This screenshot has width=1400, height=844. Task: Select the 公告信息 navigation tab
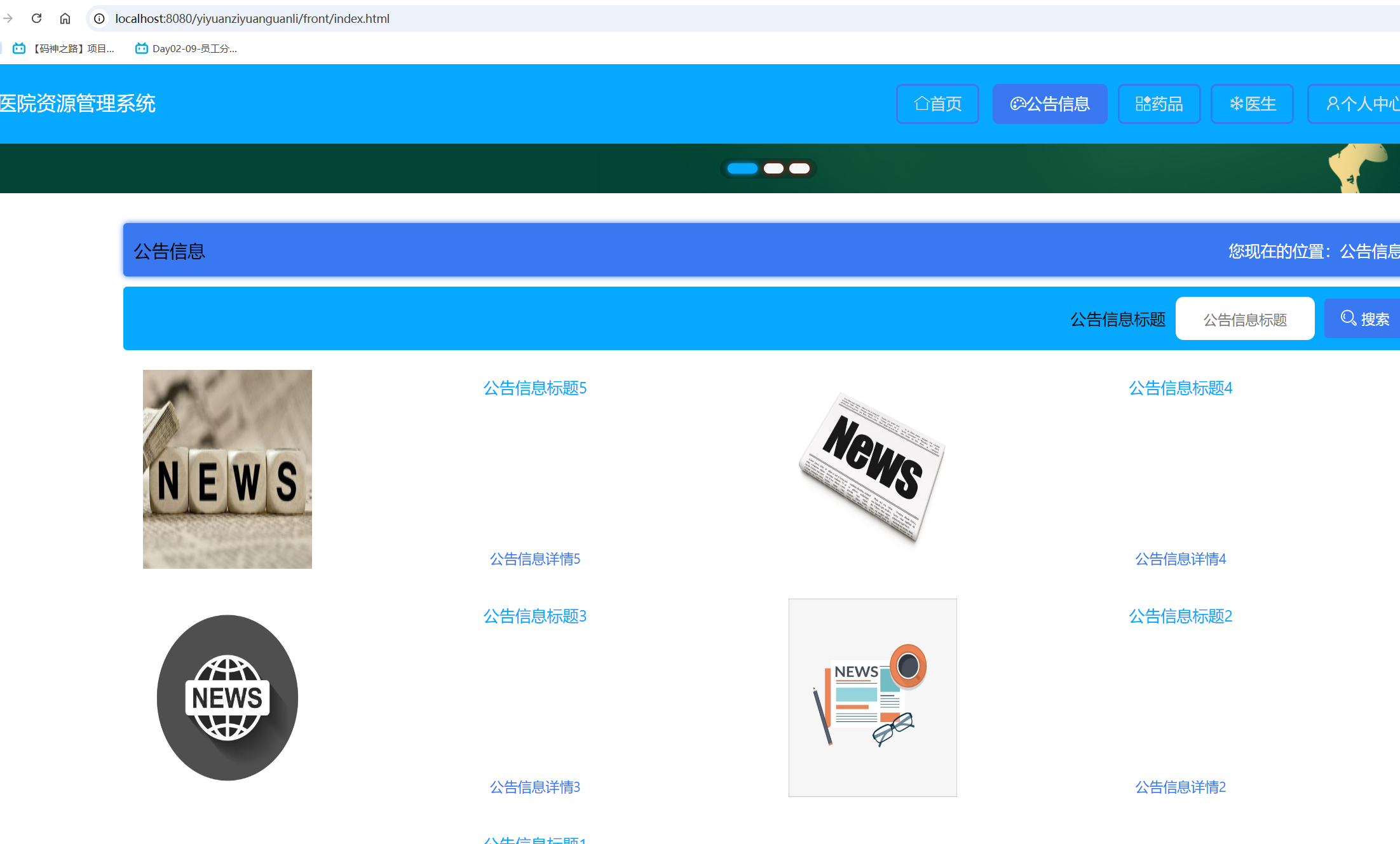pos(1050,104)
